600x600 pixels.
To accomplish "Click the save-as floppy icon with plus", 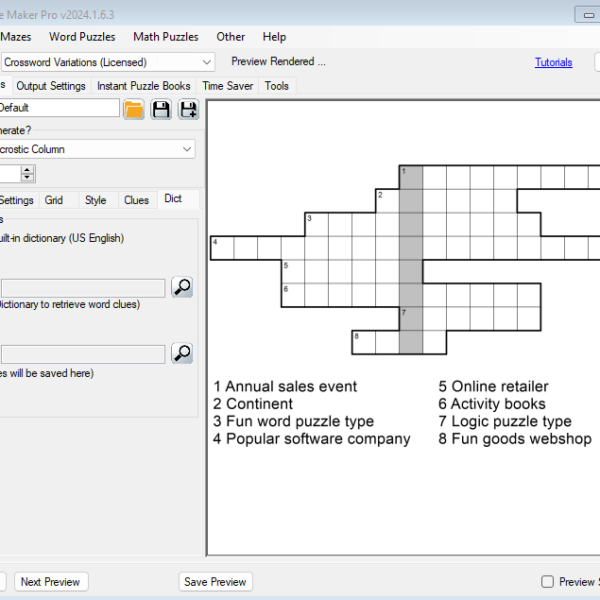I will (x=188, y=109).
